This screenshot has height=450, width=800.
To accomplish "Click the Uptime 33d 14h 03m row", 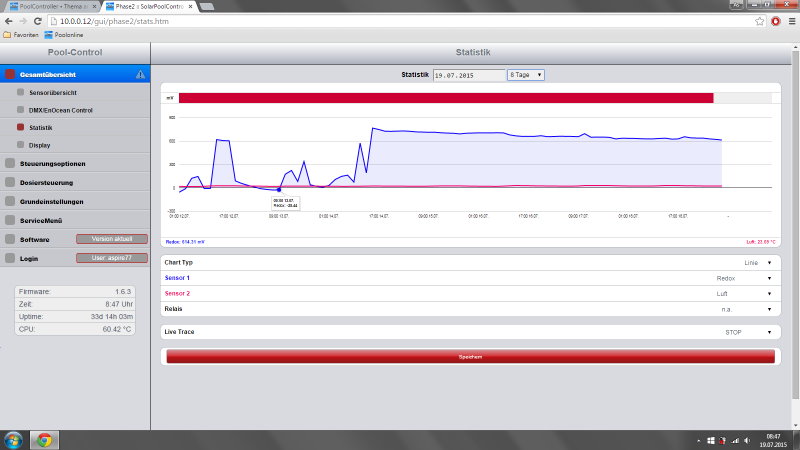I will pos(75,317).
